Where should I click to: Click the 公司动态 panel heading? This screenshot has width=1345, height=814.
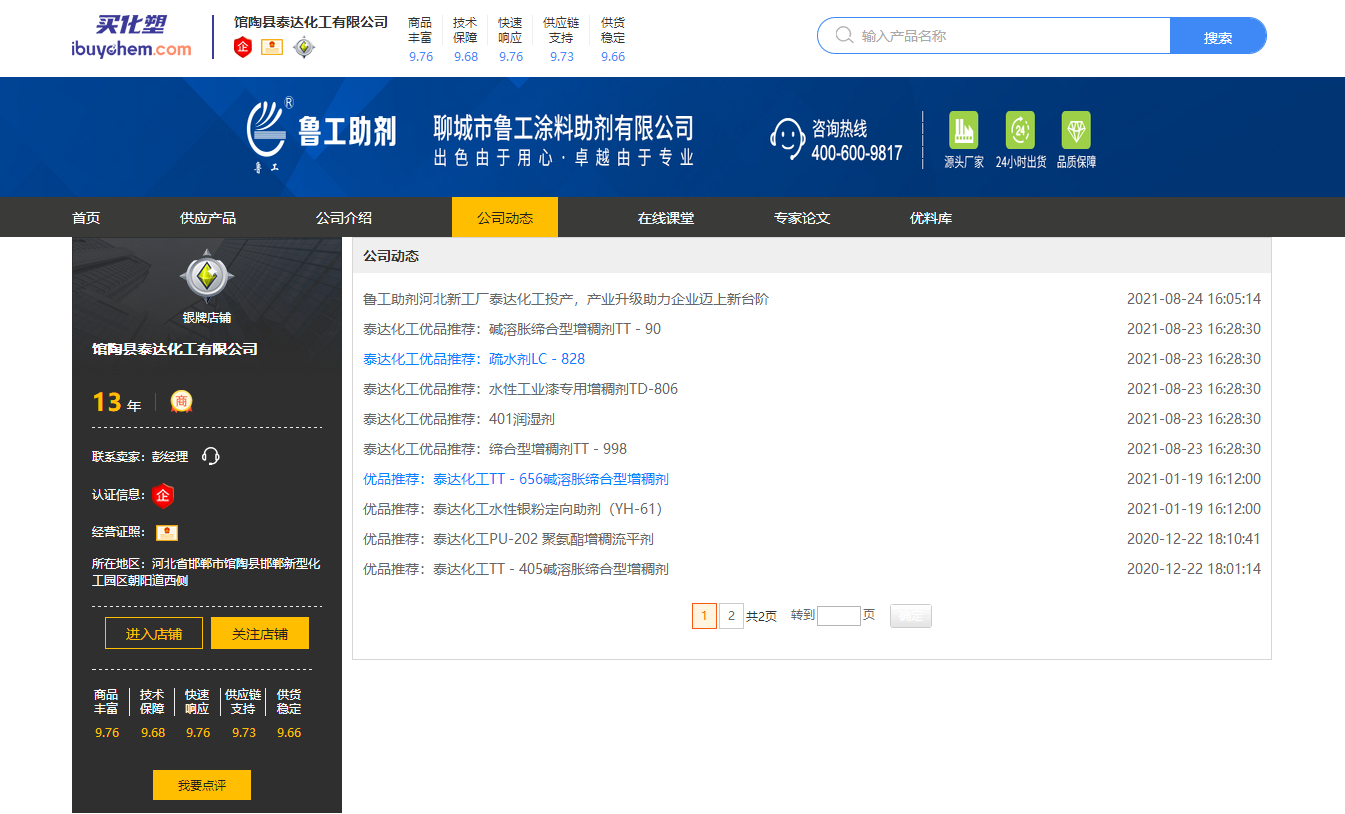coord(391,256)
